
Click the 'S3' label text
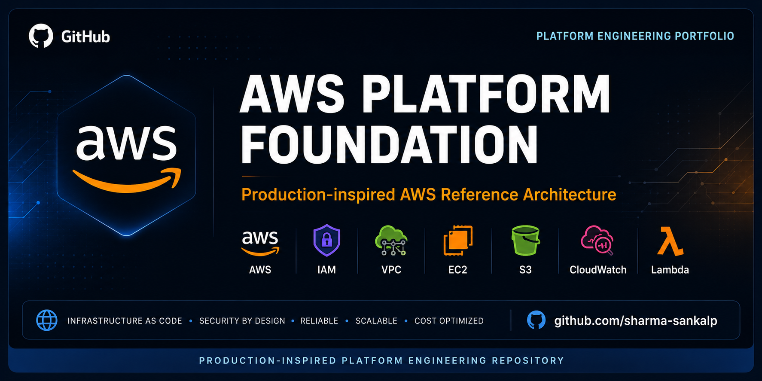pos(525,270)
